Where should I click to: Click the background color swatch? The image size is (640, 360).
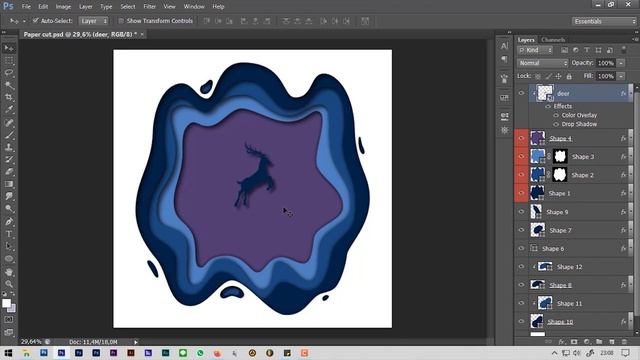[13, 309]
